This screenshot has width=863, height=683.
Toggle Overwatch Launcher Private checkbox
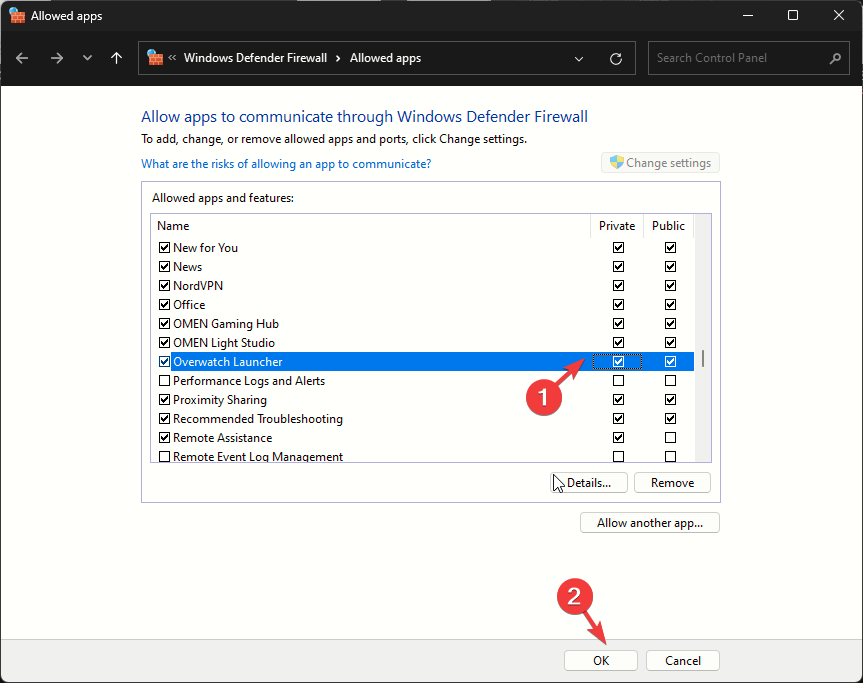[618, 362]
